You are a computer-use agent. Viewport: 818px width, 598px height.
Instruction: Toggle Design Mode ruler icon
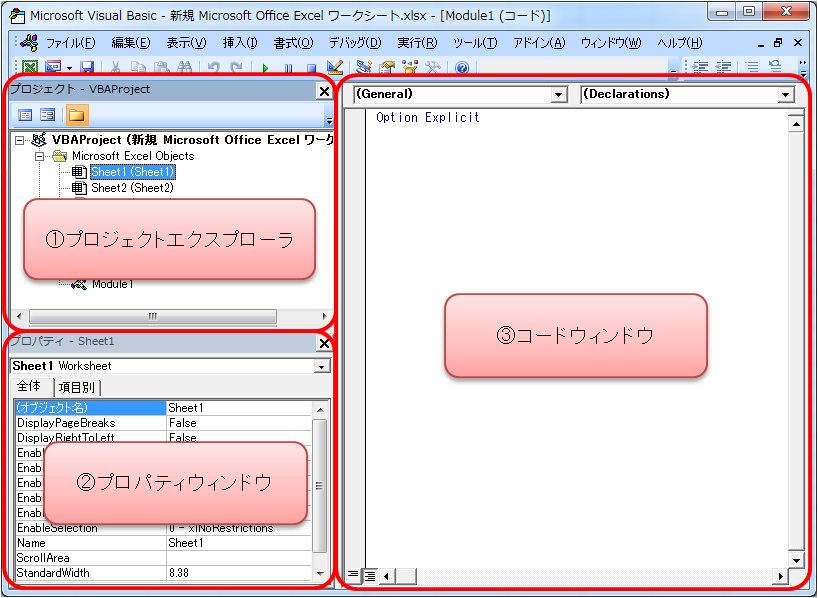(x=334, y=67)
